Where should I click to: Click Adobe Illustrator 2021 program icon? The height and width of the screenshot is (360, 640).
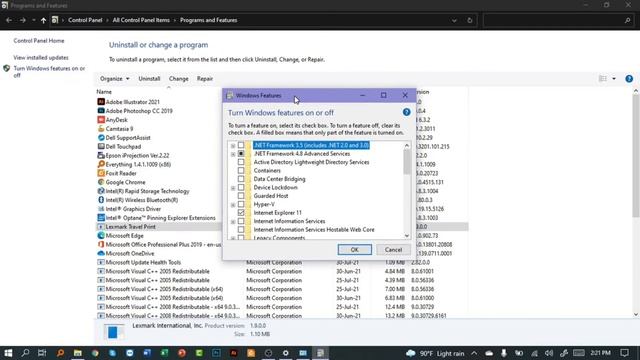point(101,102)
